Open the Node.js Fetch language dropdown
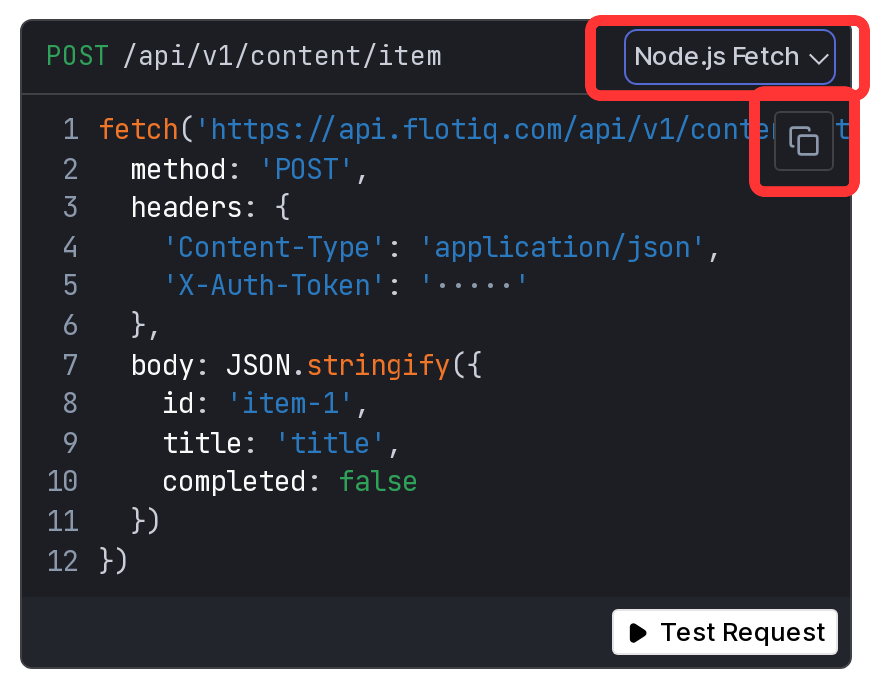Viewport: 872px width, 688px height. pos(730,57)
